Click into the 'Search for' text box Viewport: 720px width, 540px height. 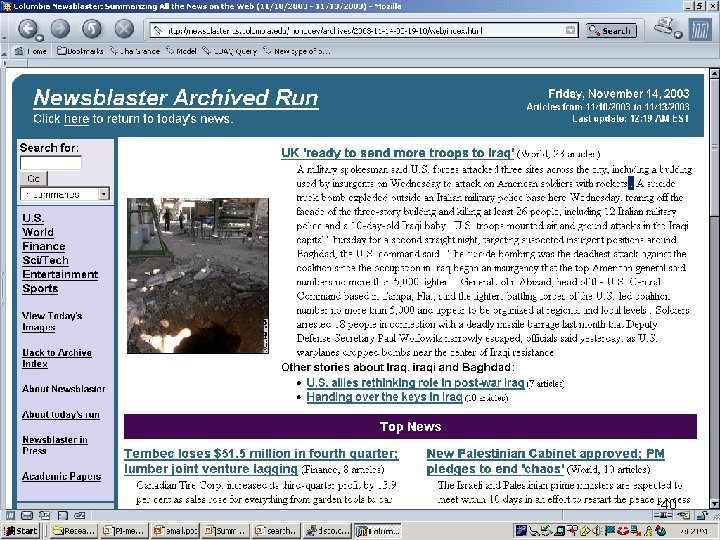click(51, 163)
